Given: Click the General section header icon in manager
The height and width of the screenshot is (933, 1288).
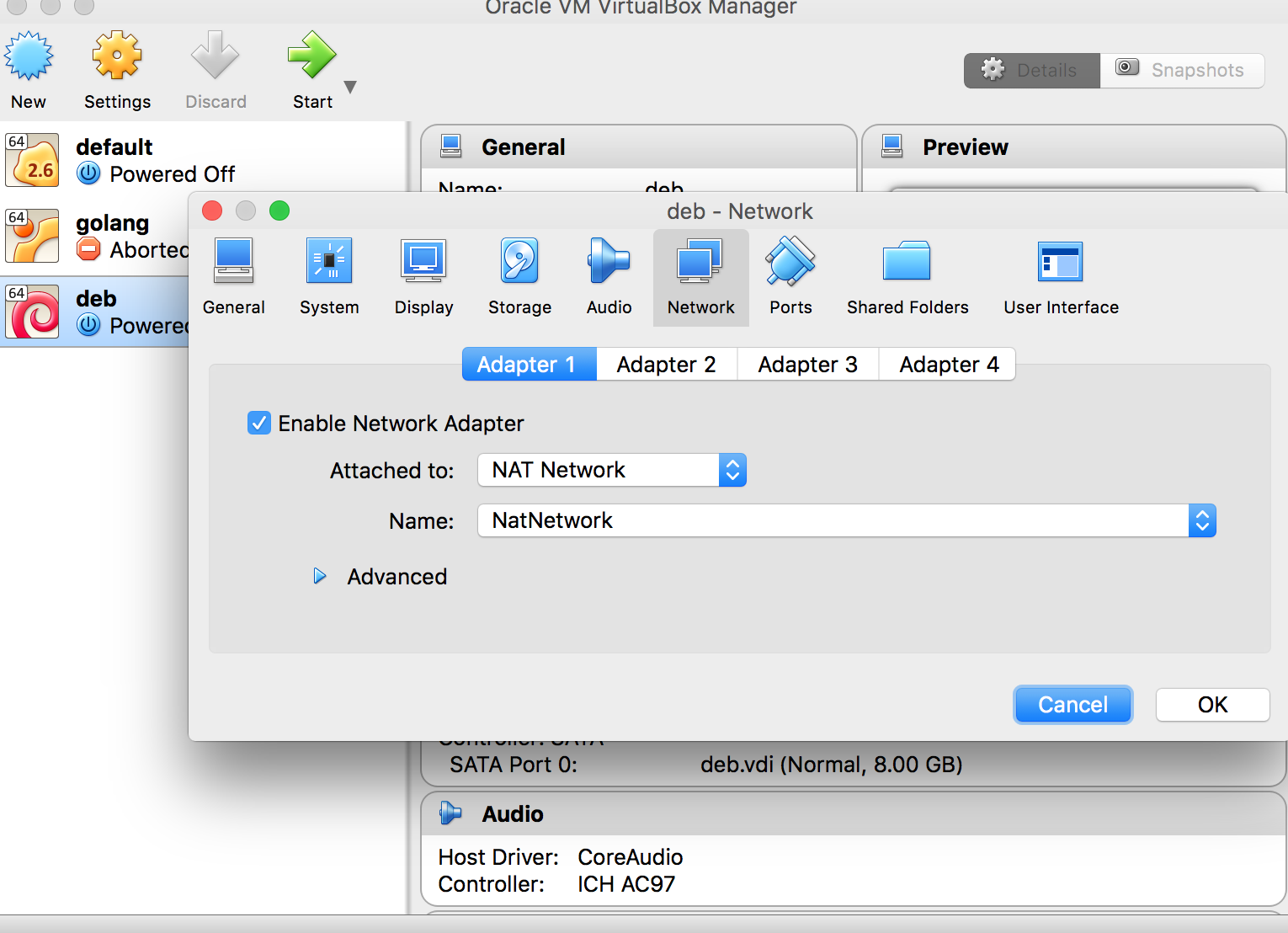Looking at the screenshot, I should [x=451, y=147].
